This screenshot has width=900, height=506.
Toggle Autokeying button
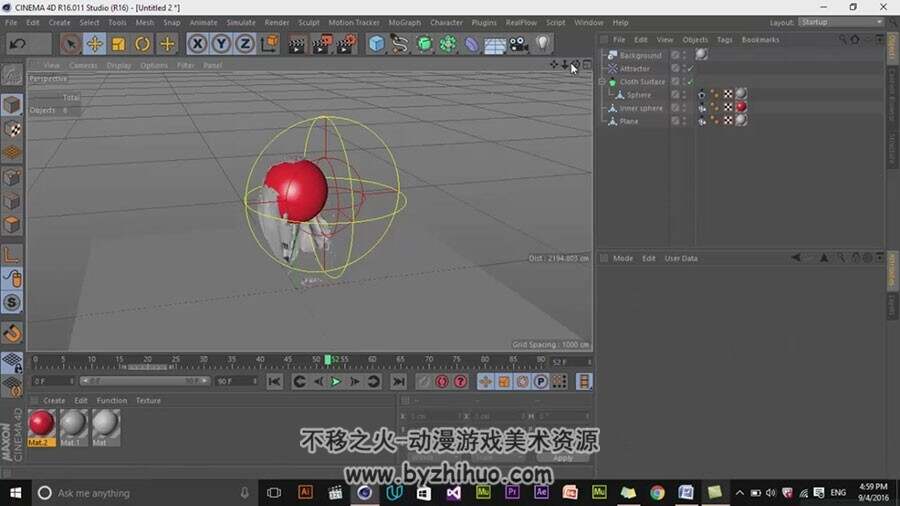pyautogui.click(x=442, y=382)
